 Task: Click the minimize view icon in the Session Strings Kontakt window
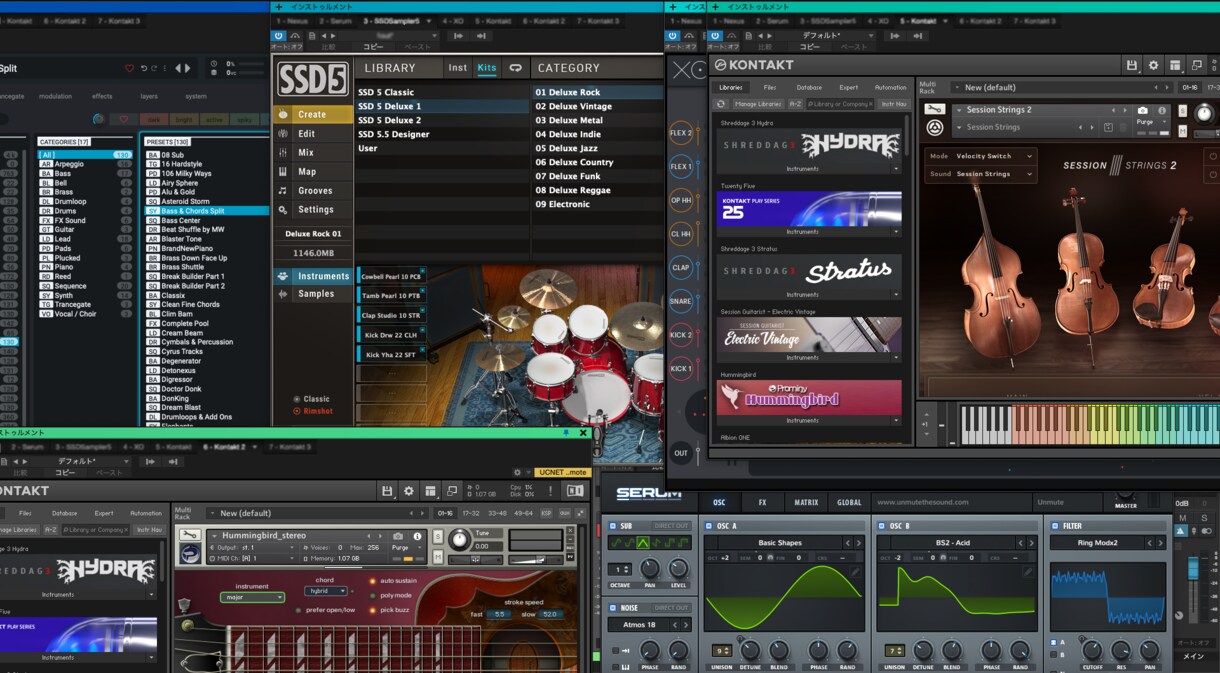[1197, 65]
